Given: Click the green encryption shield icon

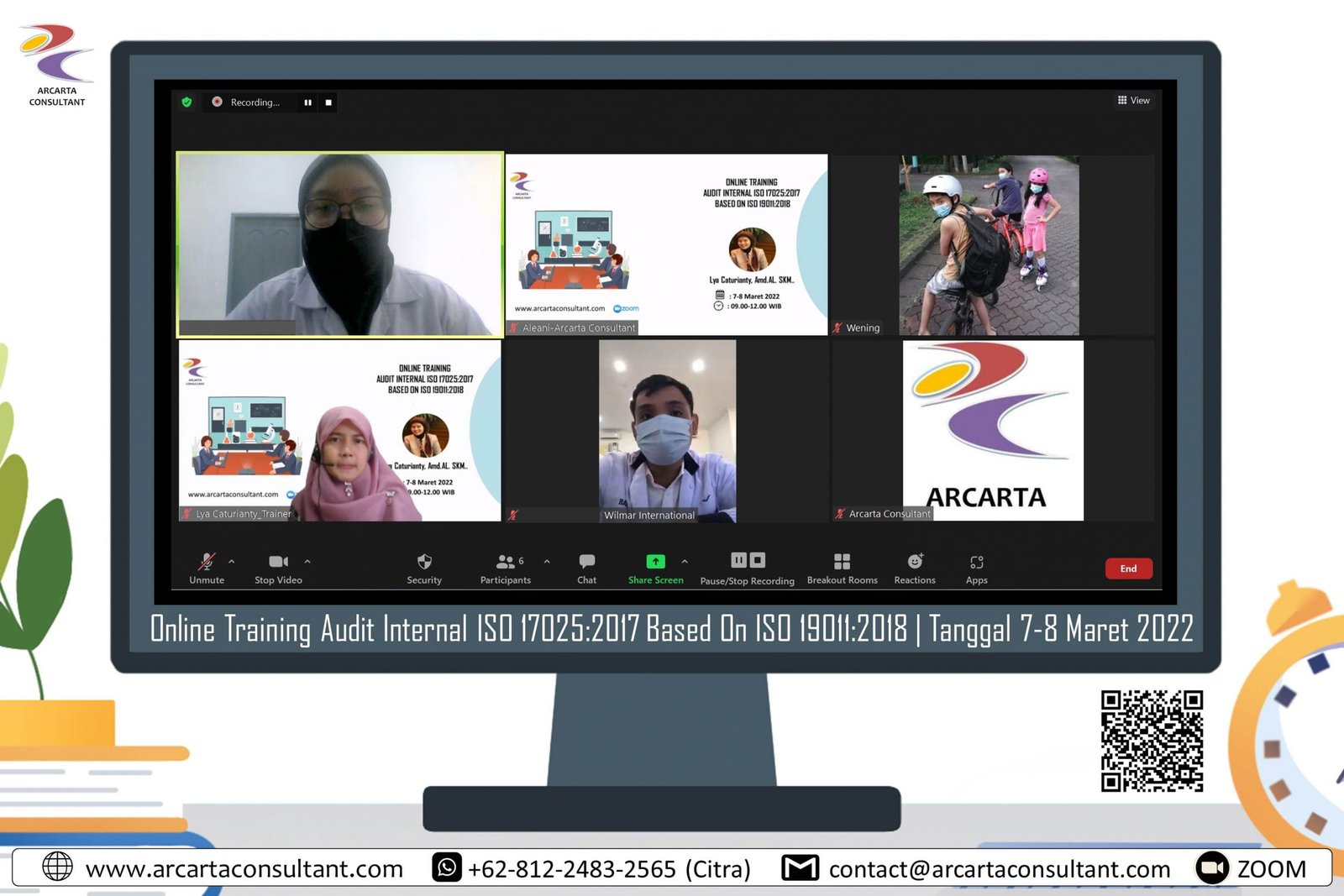Looking at the screenshot, I should point(186,102).
